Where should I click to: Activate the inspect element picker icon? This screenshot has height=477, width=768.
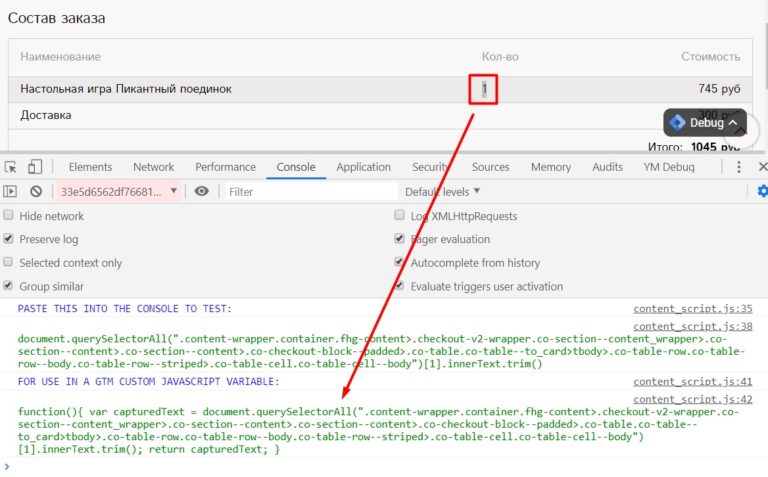tap(10, 167)
